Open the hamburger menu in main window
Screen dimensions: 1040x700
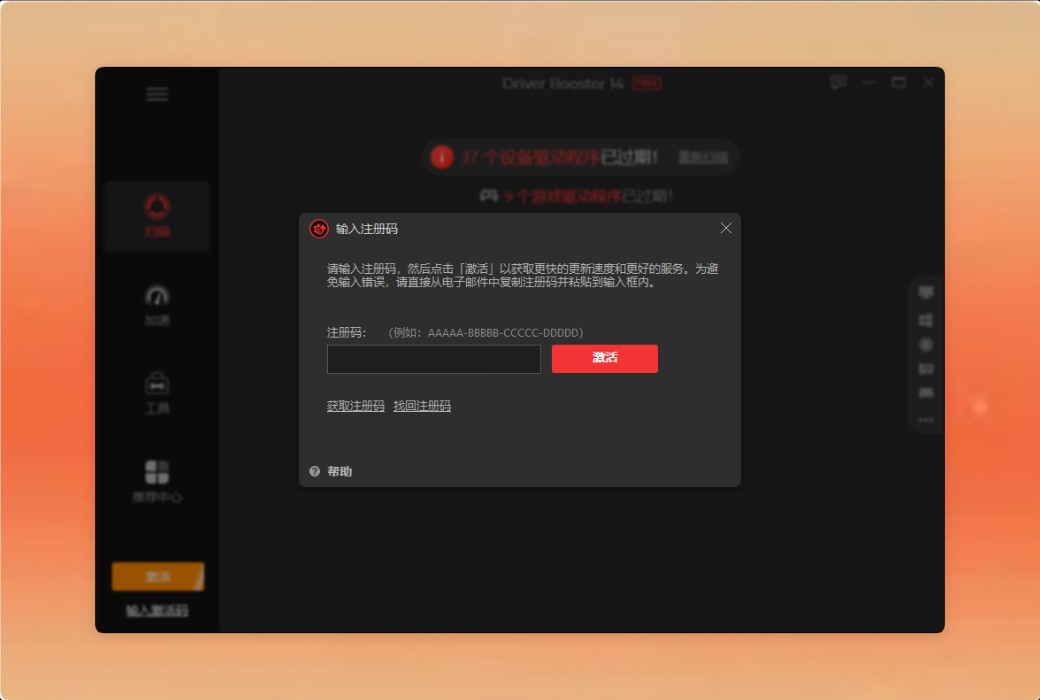point(157,94)
